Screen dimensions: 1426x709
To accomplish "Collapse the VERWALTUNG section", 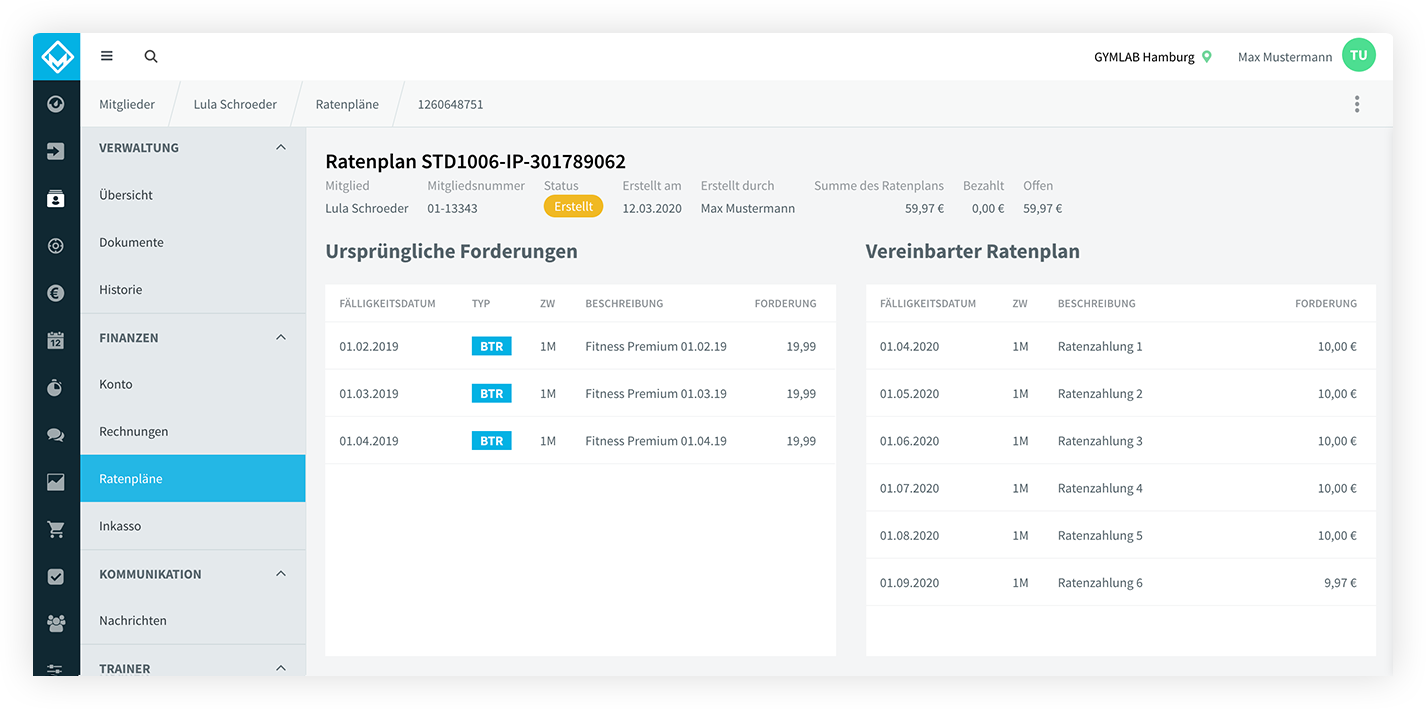I will click(281, 147).
